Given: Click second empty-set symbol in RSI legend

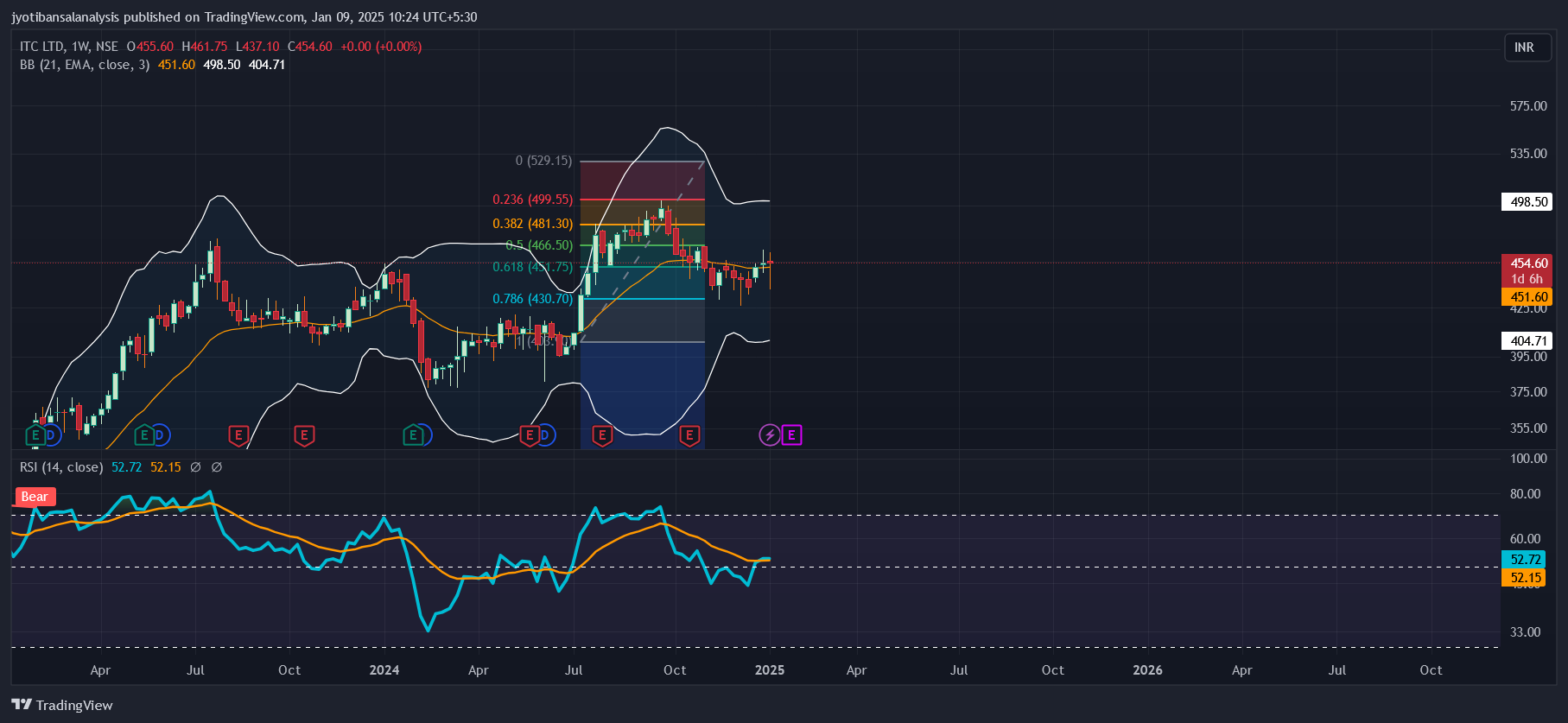Looking at the screenshot, I should coord(217,467).
